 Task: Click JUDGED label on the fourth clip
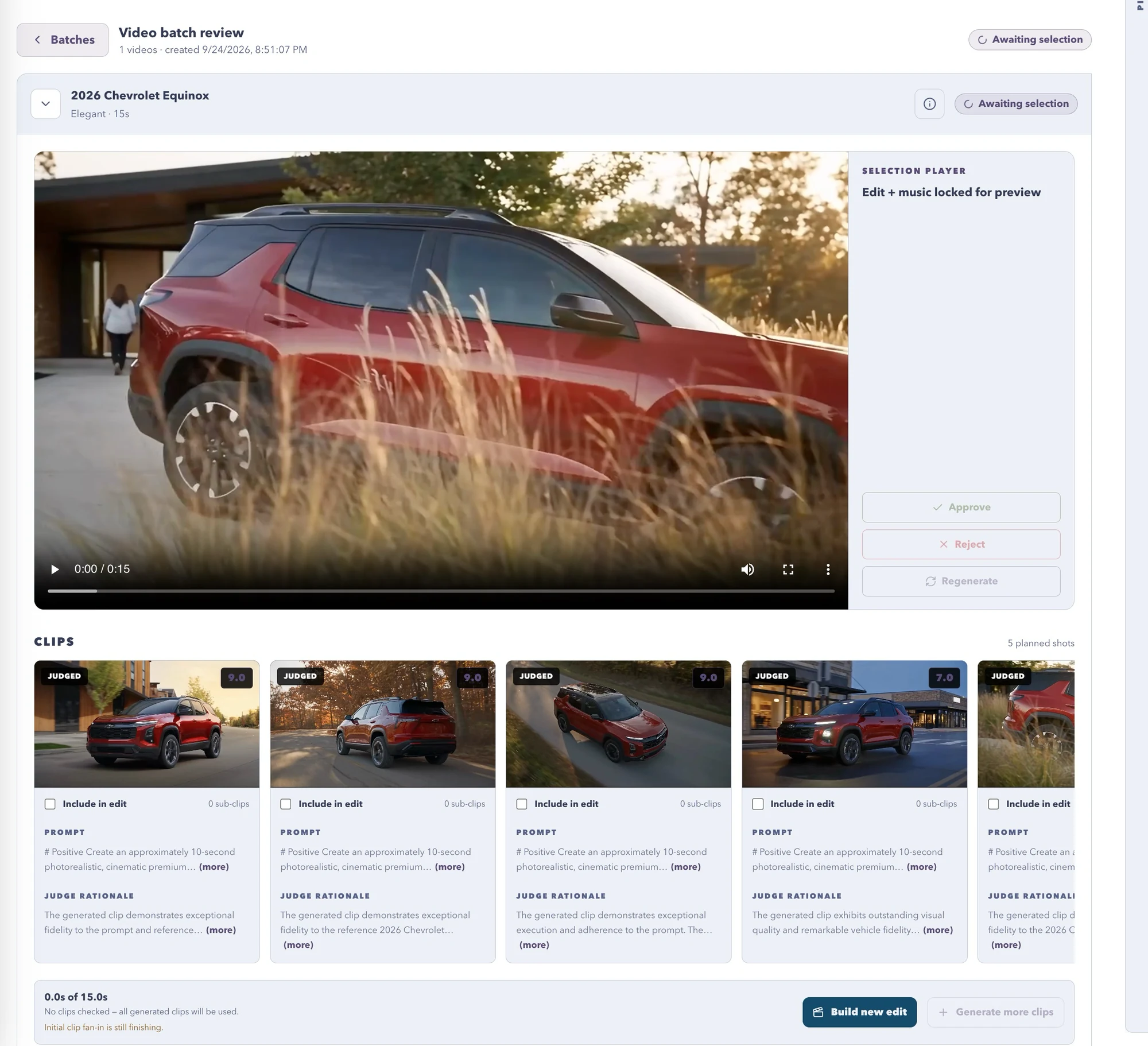click(772, 676)
